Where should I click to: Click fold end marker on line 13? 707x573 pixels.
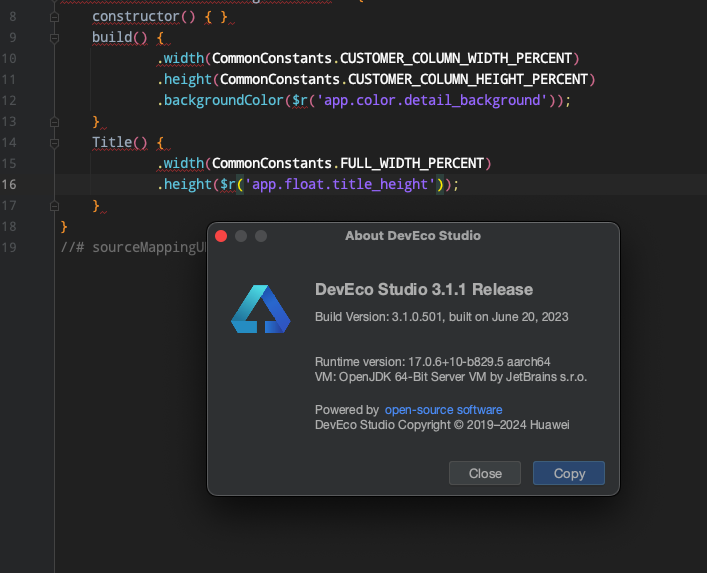54,122
